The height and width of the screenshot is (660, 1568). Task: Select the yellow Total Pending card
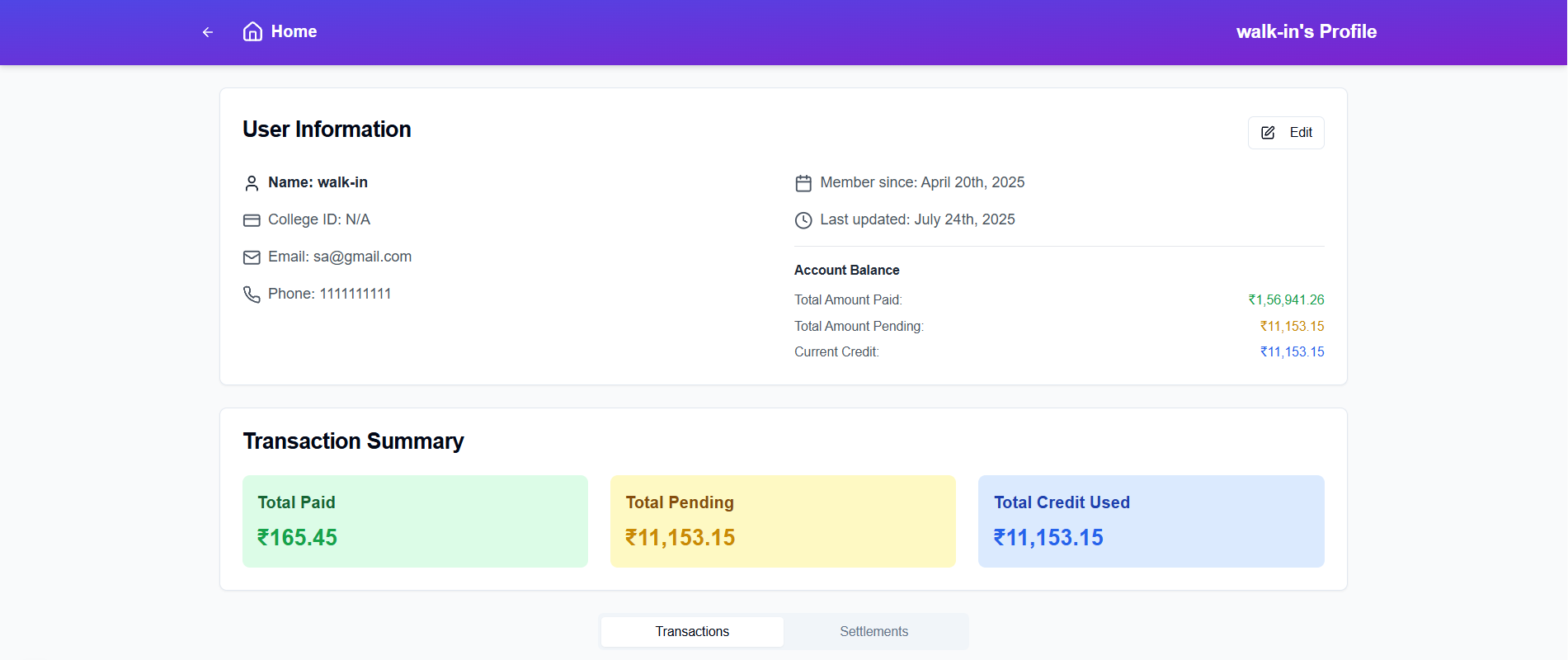point(783,521)
